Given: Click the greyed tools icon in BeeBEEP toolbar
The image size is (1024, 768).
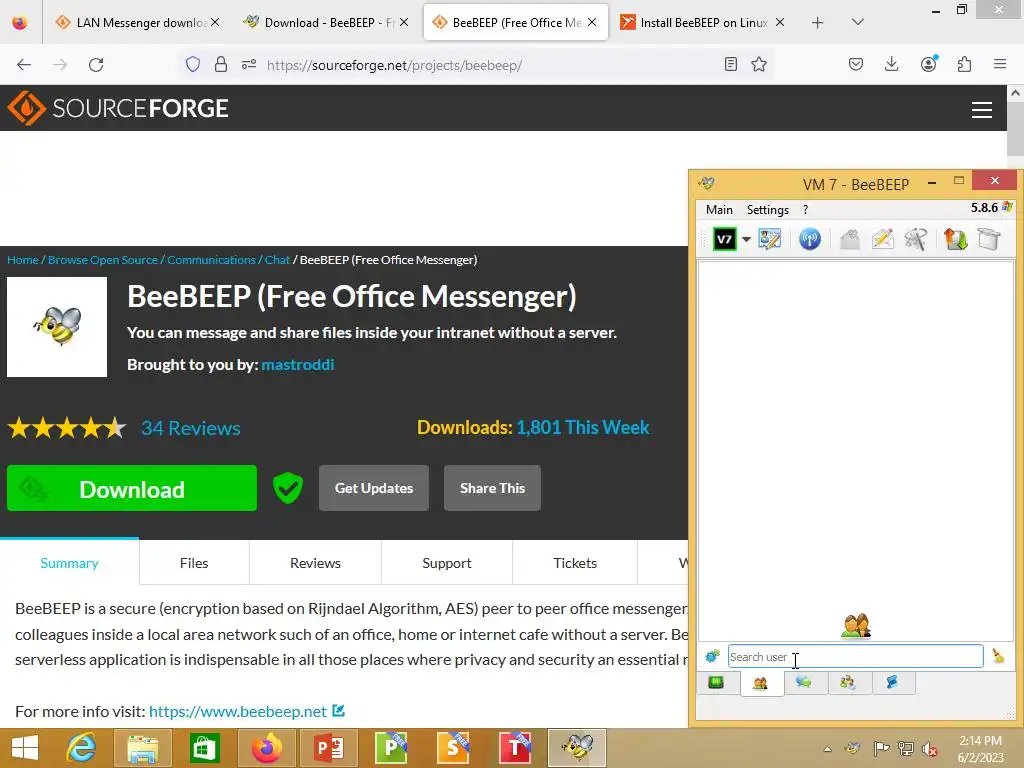Looking at the screenshot, I should [916, 239].
